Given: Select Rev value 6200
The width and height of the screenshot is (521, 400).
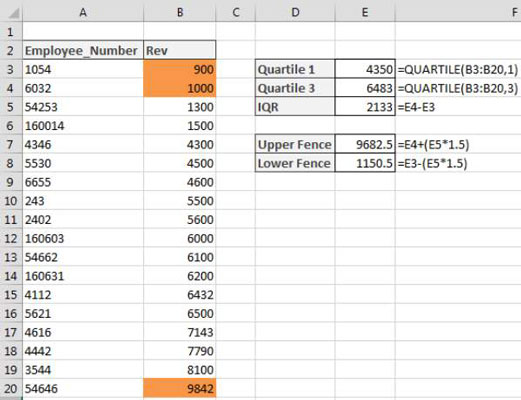Looking at the screenshot, I should (180, 276).
